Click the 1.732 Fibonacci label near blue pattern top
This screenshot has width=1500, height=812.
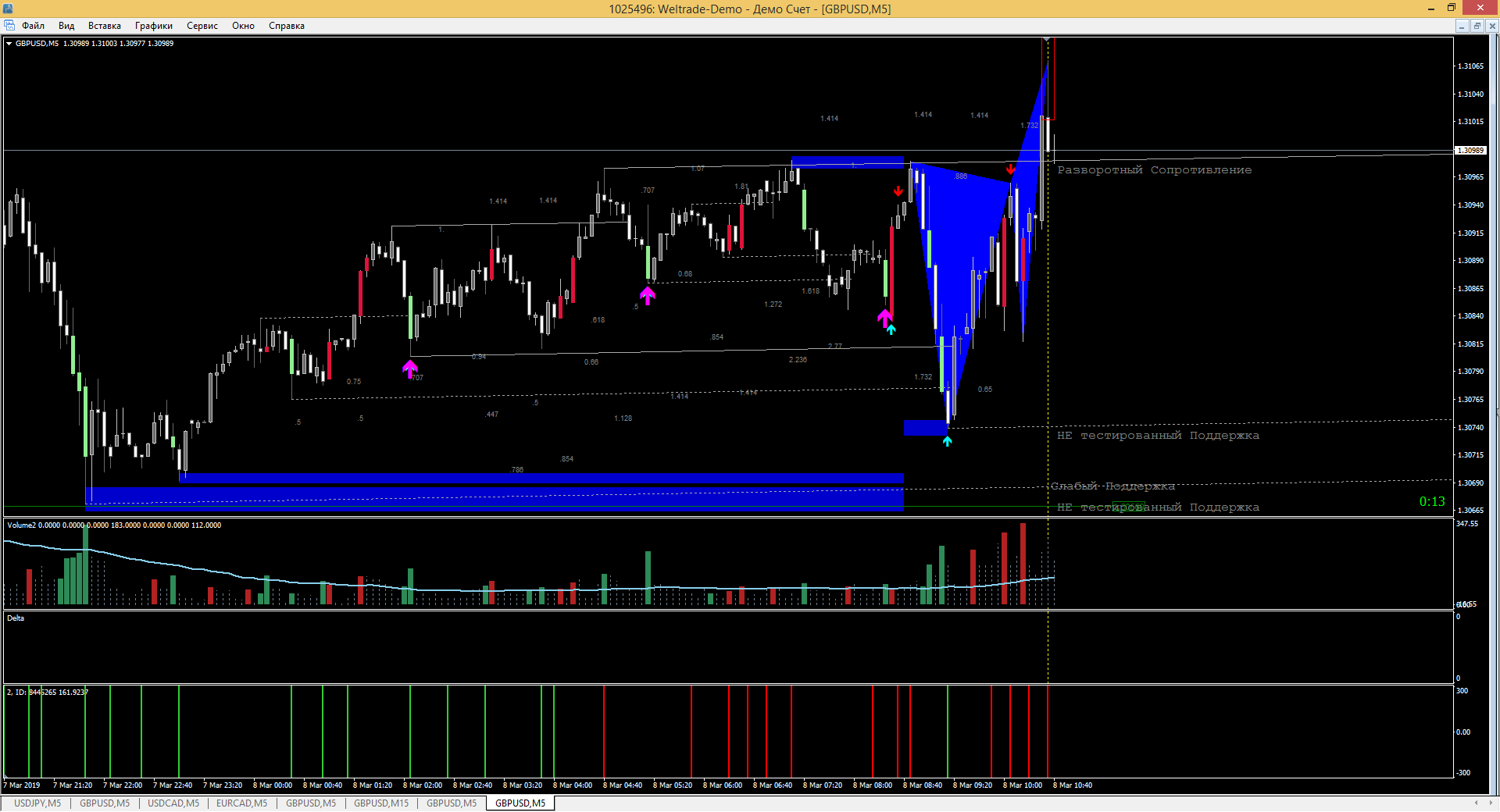1029,126
